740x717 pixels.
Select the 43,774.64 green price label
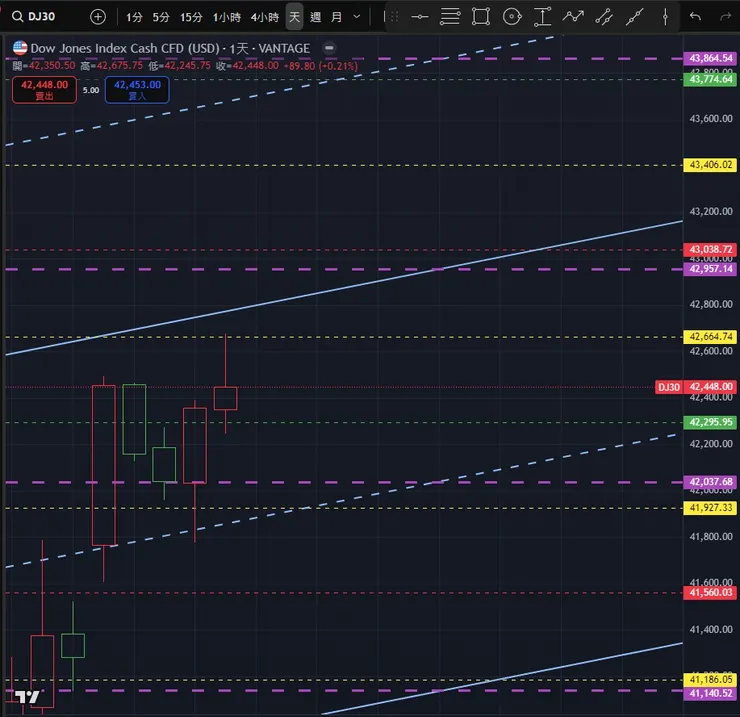pos(710,79)
